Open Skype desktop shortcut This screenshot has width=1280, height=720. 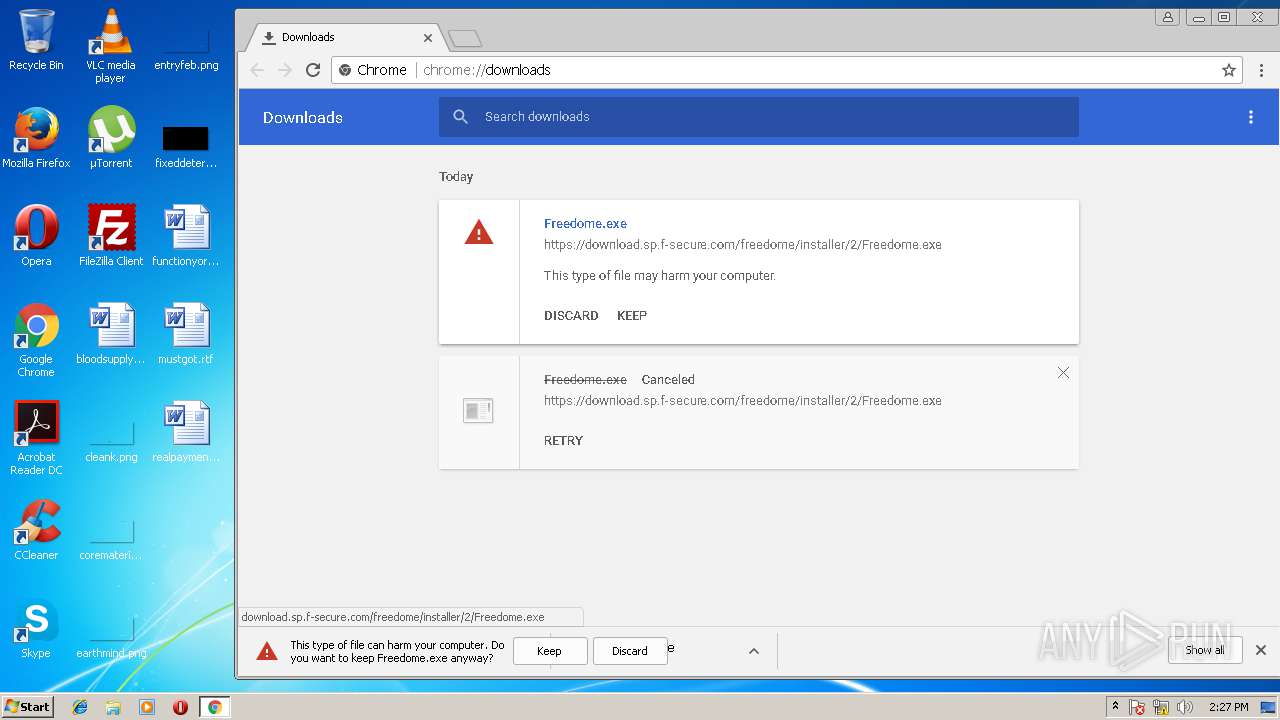(x=36, y=628)
